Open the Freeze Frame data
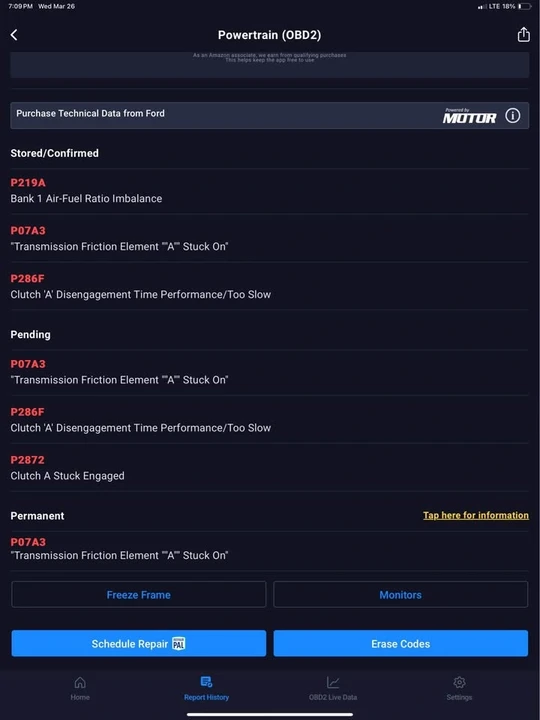The image size is (540, 720). [x=139, y=595]
